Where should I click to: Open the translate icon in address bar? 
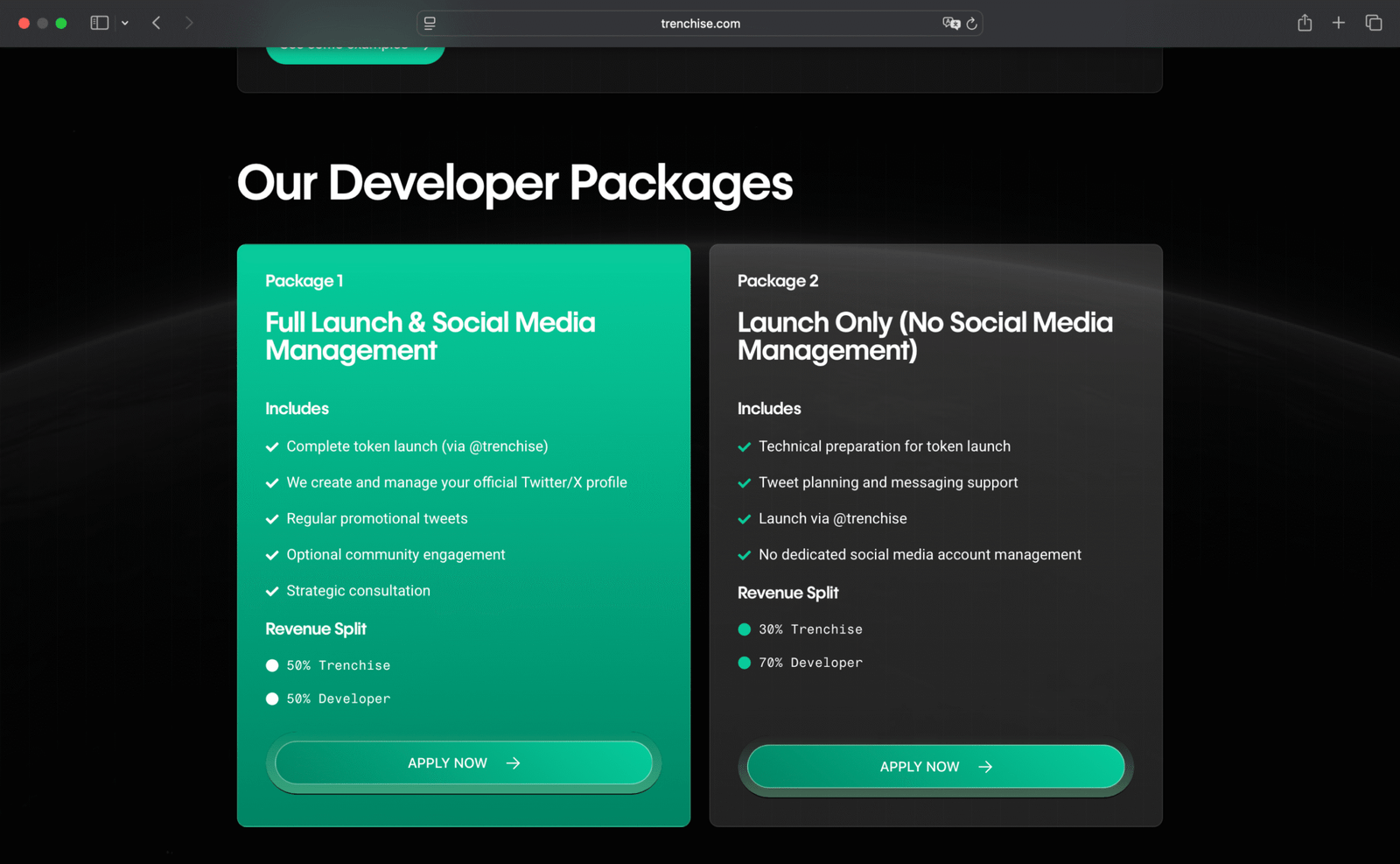click(951, 24)
